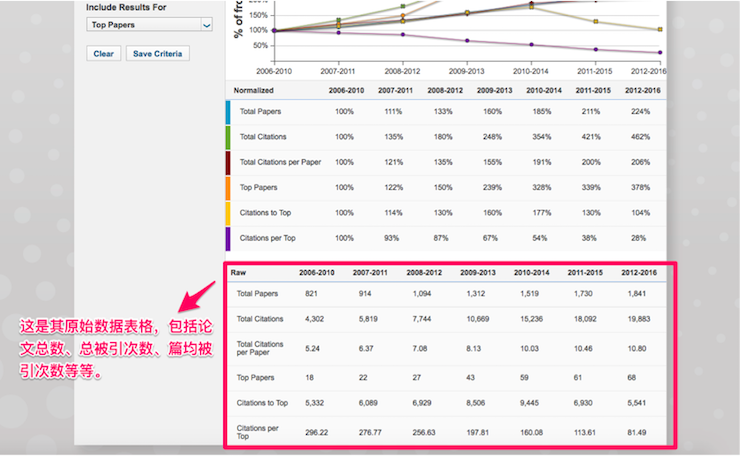
Task: Click the Clear button
Action: [103, 54]
